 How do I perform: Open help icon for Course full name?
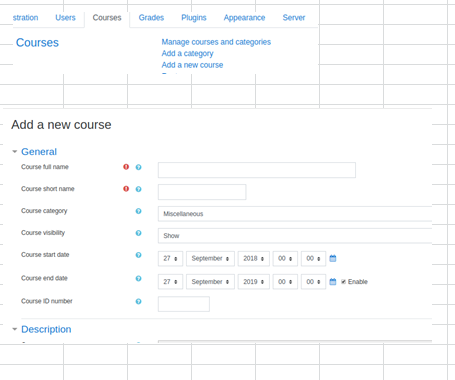click(138, 167)
